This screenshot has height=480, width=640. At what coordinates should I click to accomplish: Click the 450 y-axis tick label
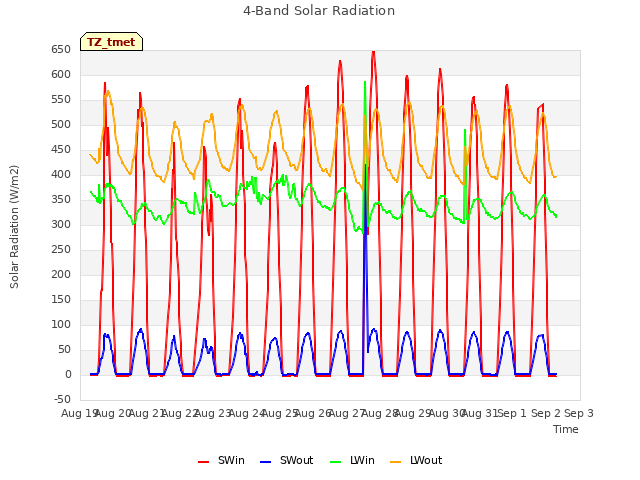pyautogui.click(x=61, y=149)
